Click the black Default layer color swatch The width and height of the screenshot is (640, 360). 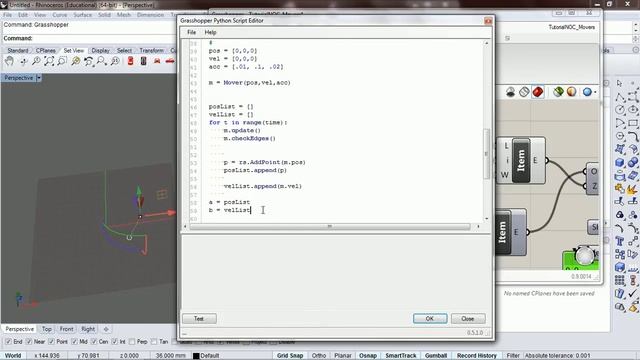(196, 356)
